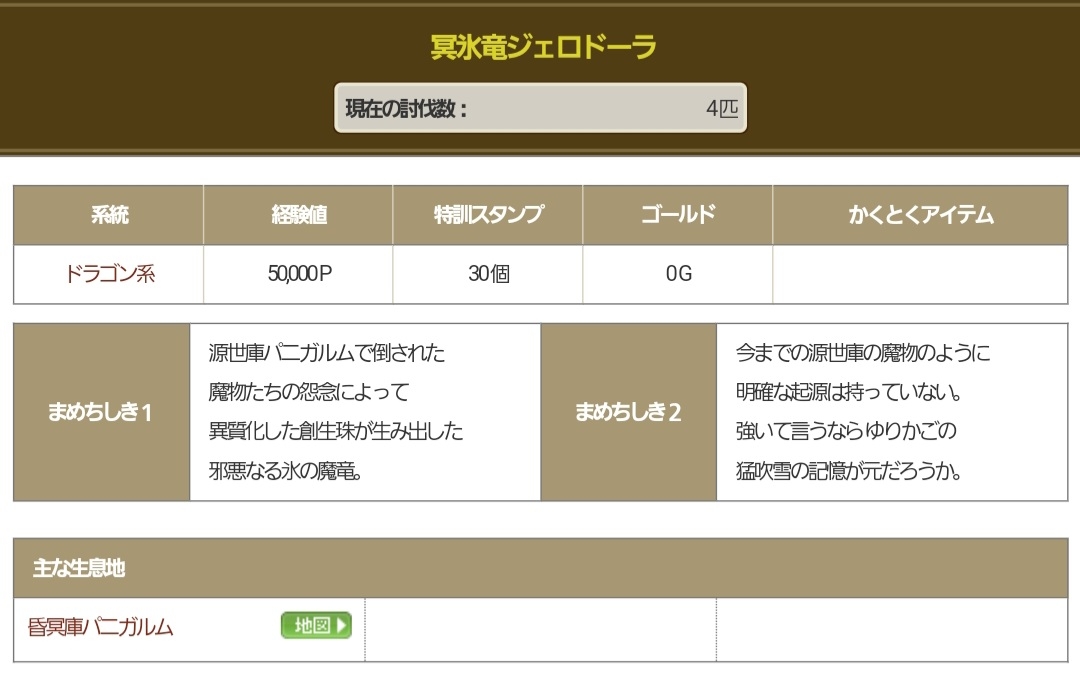Click the line 強いて言うならゆりかごの
Image resolution: width=1080 pixels, height=680 pixels.
(x=846, y=431)
